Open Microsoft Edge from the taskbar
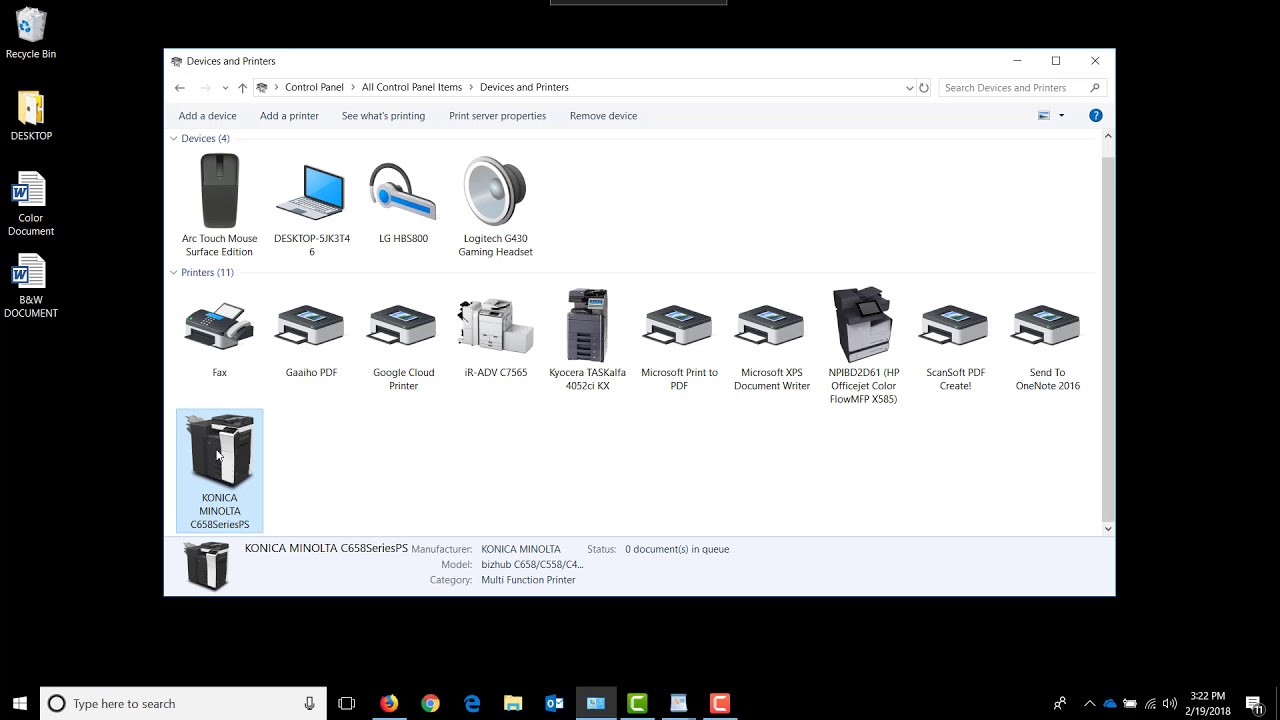 (x=472, y=704)
